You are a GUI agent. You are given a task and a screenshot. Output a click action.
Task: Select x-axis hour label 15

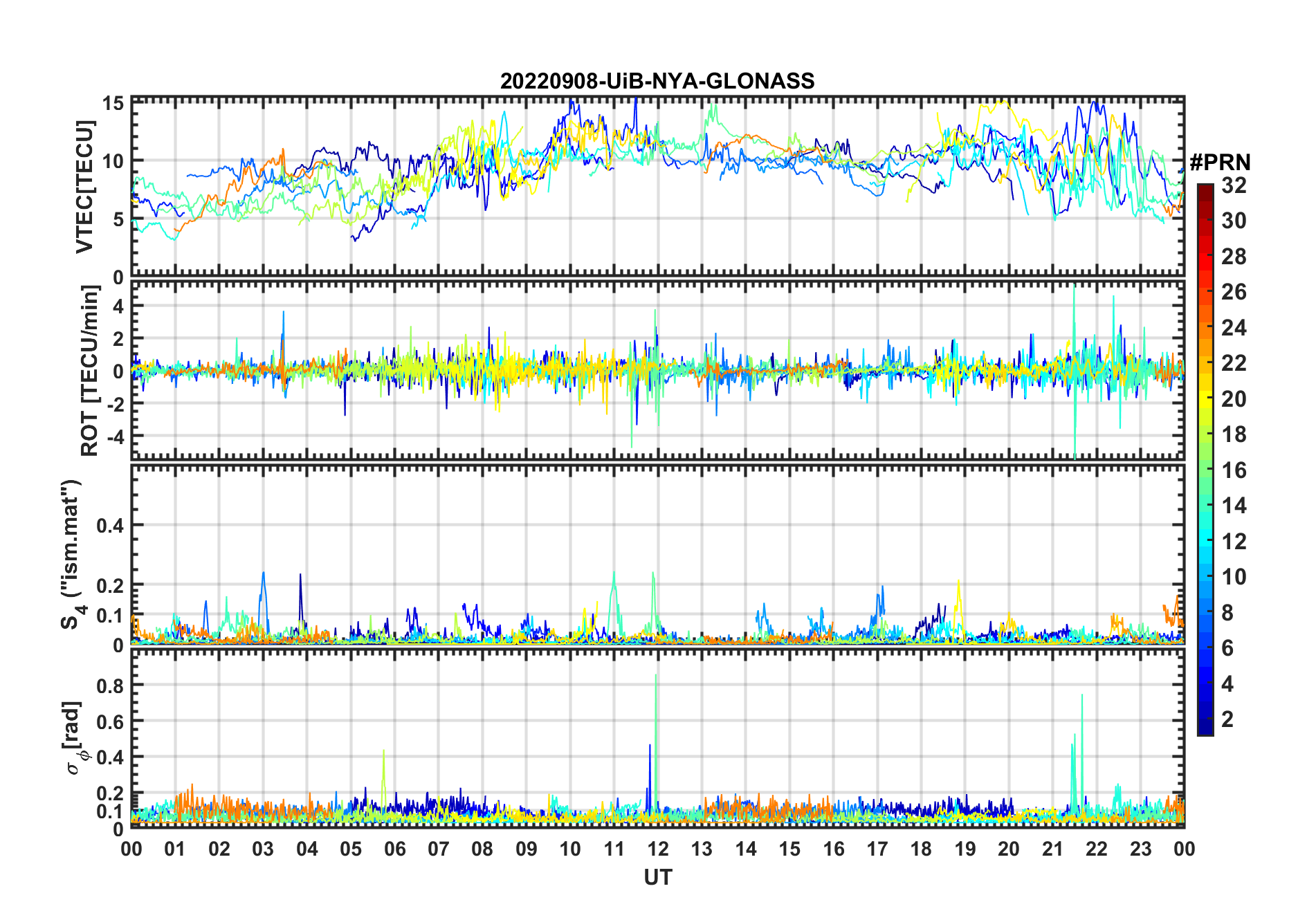789,849
